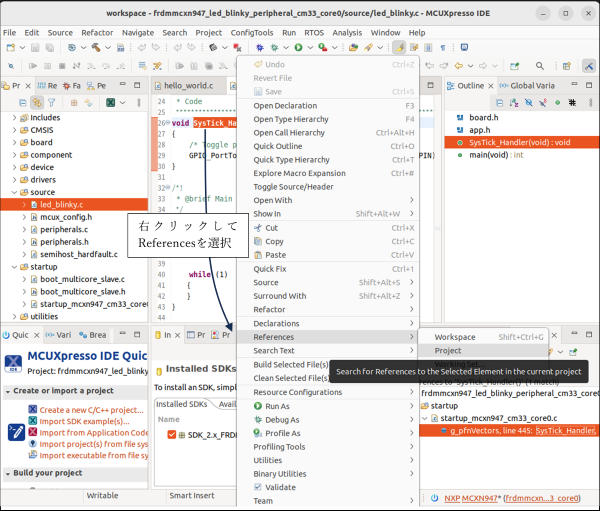Viewport: 600px width, 511px height.
Task: Expand the Includes folder in project tree
Action: pos(14,118)
